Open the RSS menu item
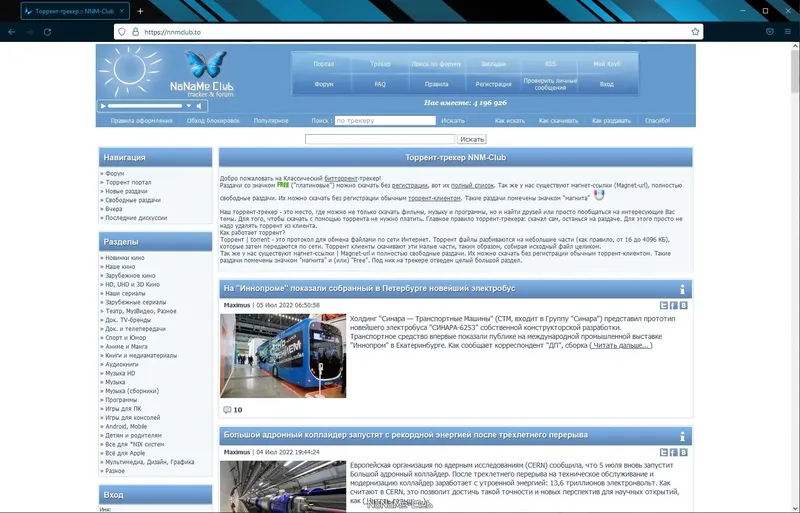This screenshot has height=513, width=800. [x=550, y=64]
